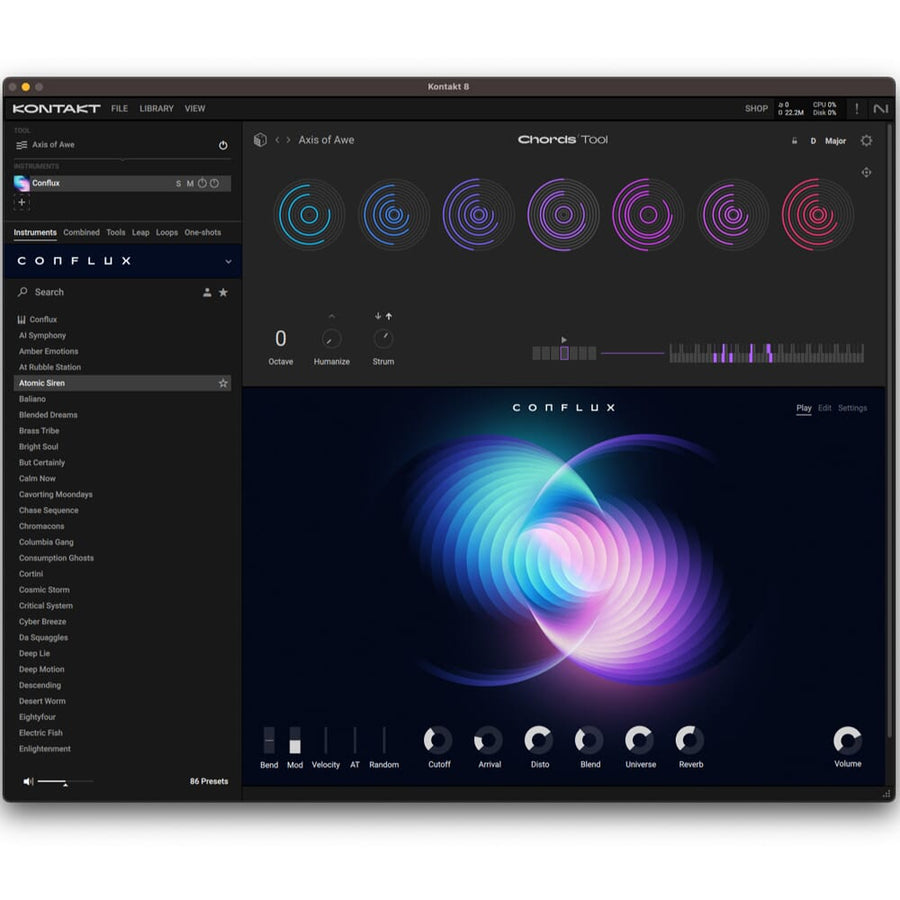Adjust the browser preview volume slider
The width and height of the screenshot is (900, 900).
pos(65,782)
